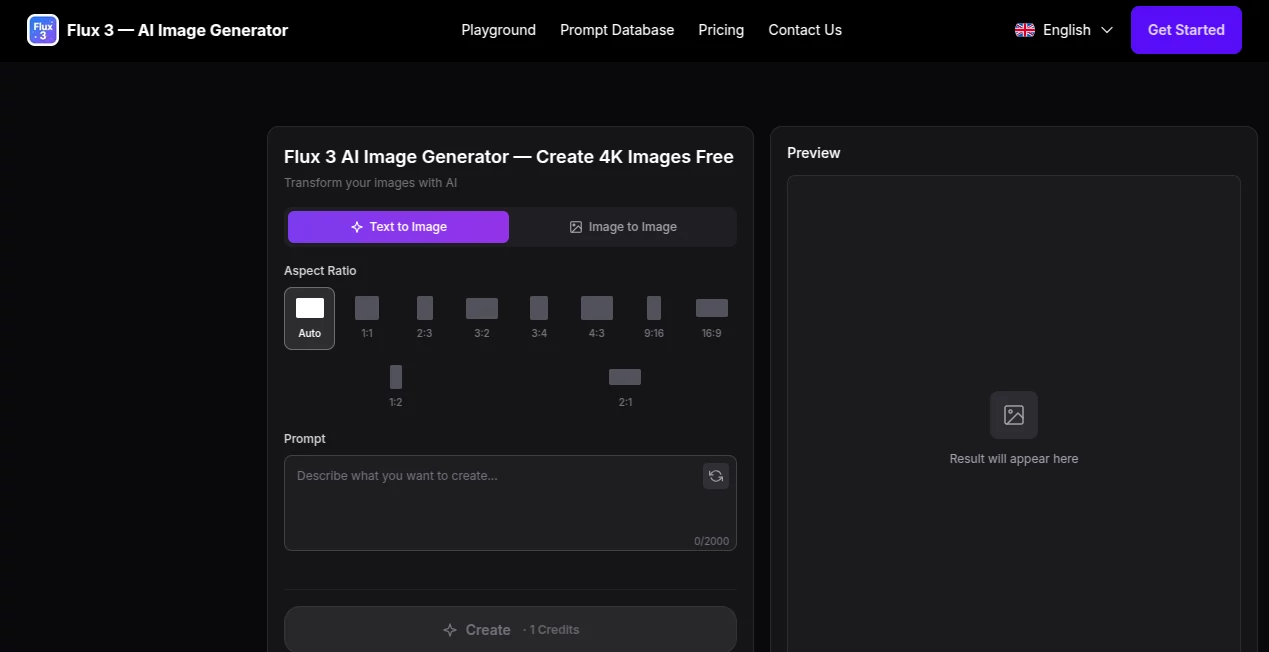Click the Create button
Viewport: 1269px width, 652px height.
click(510, 630)
